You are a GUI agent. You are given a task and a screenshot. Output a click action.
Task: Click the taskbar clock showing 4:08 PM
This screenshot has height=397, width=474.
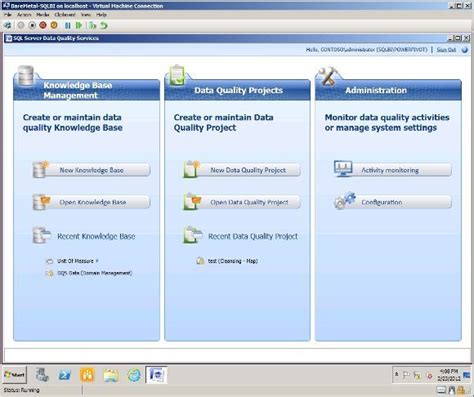[x=449, y=375]
